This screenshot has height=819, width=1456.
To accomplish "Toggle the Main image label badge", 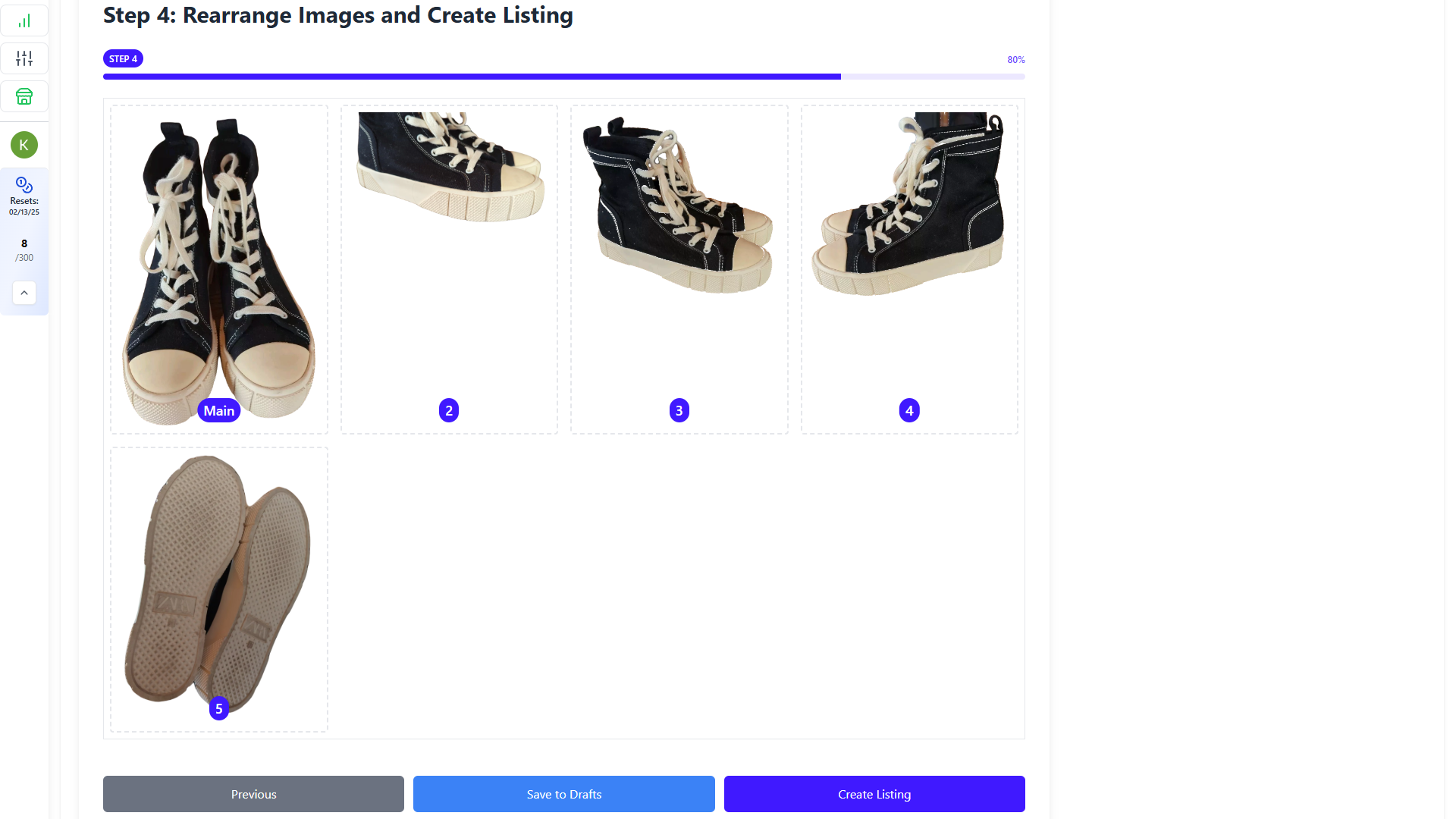I will point(218,410).
